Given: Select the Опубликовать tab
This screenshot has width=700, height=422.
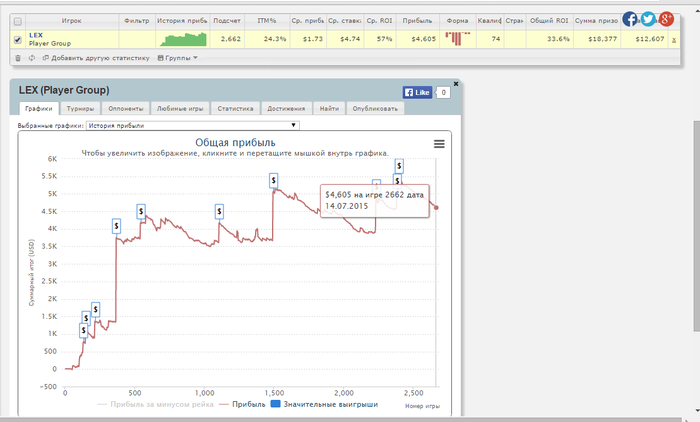Looking at the screenshot, I should click(375, 109).
